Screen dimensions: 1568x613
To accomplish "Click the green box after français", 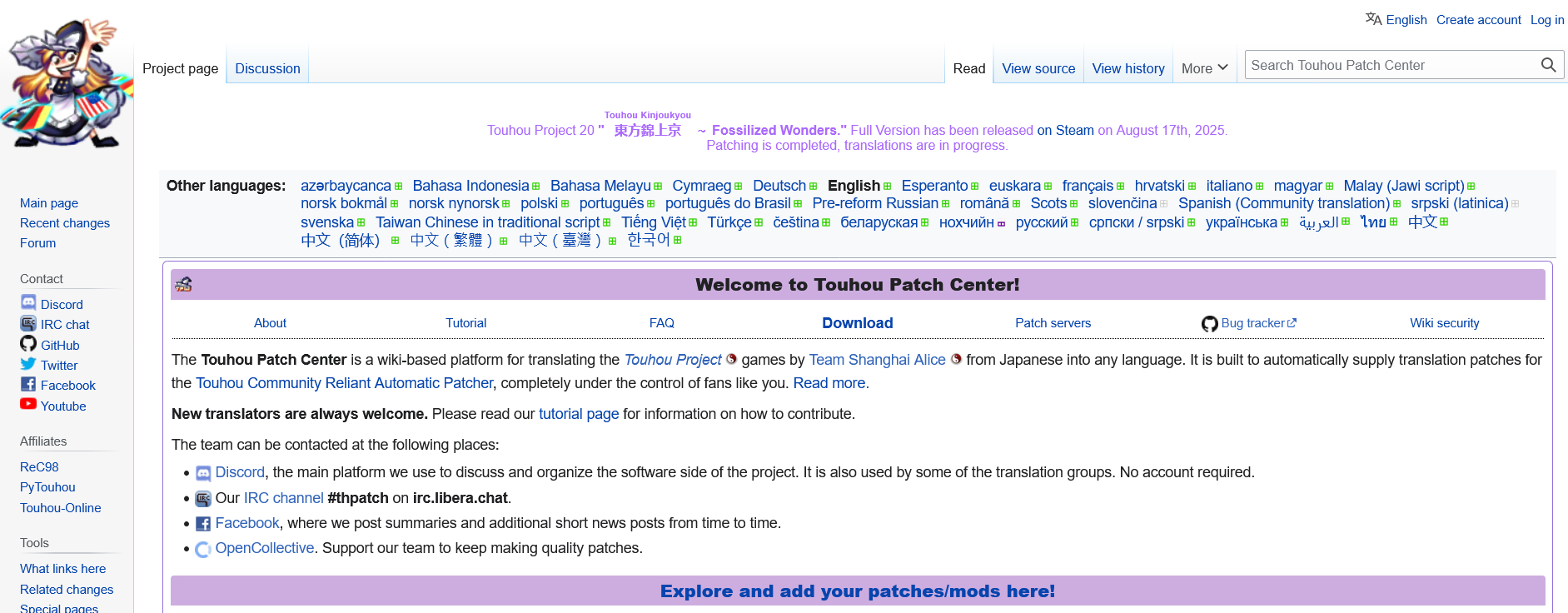I will (x=1121, y=187).
